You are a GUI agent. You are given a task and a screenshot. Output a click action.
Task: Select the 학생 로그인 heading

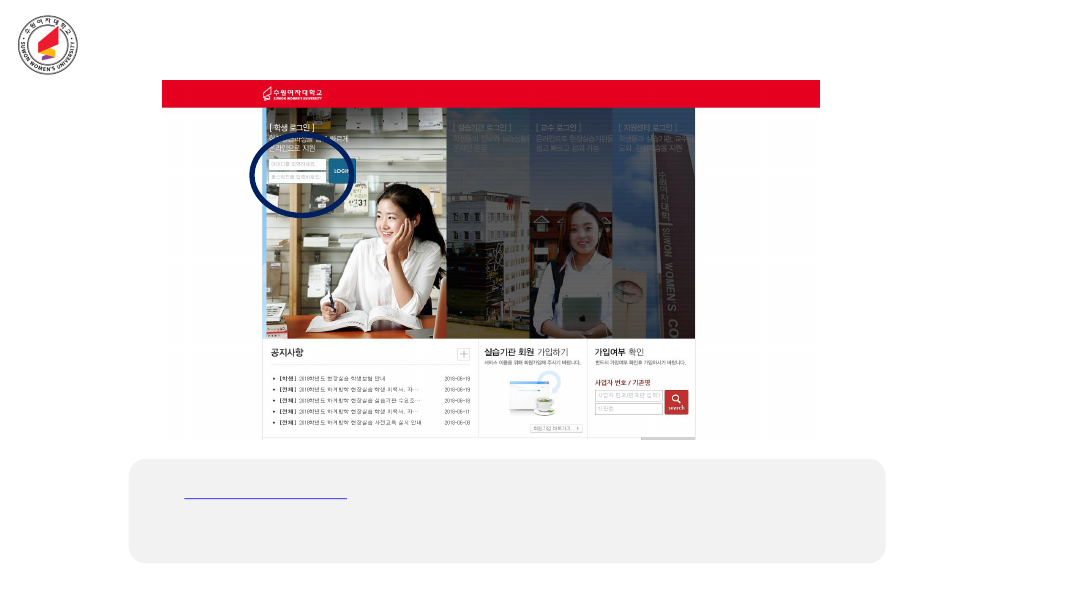(292, 127)
